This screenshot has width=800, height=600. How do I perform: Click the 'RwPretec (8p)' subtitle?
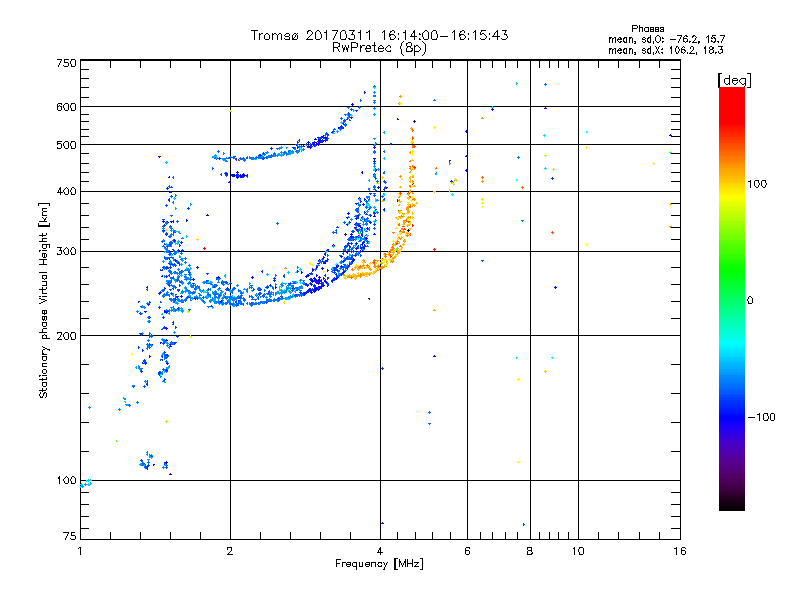point(379,47)
